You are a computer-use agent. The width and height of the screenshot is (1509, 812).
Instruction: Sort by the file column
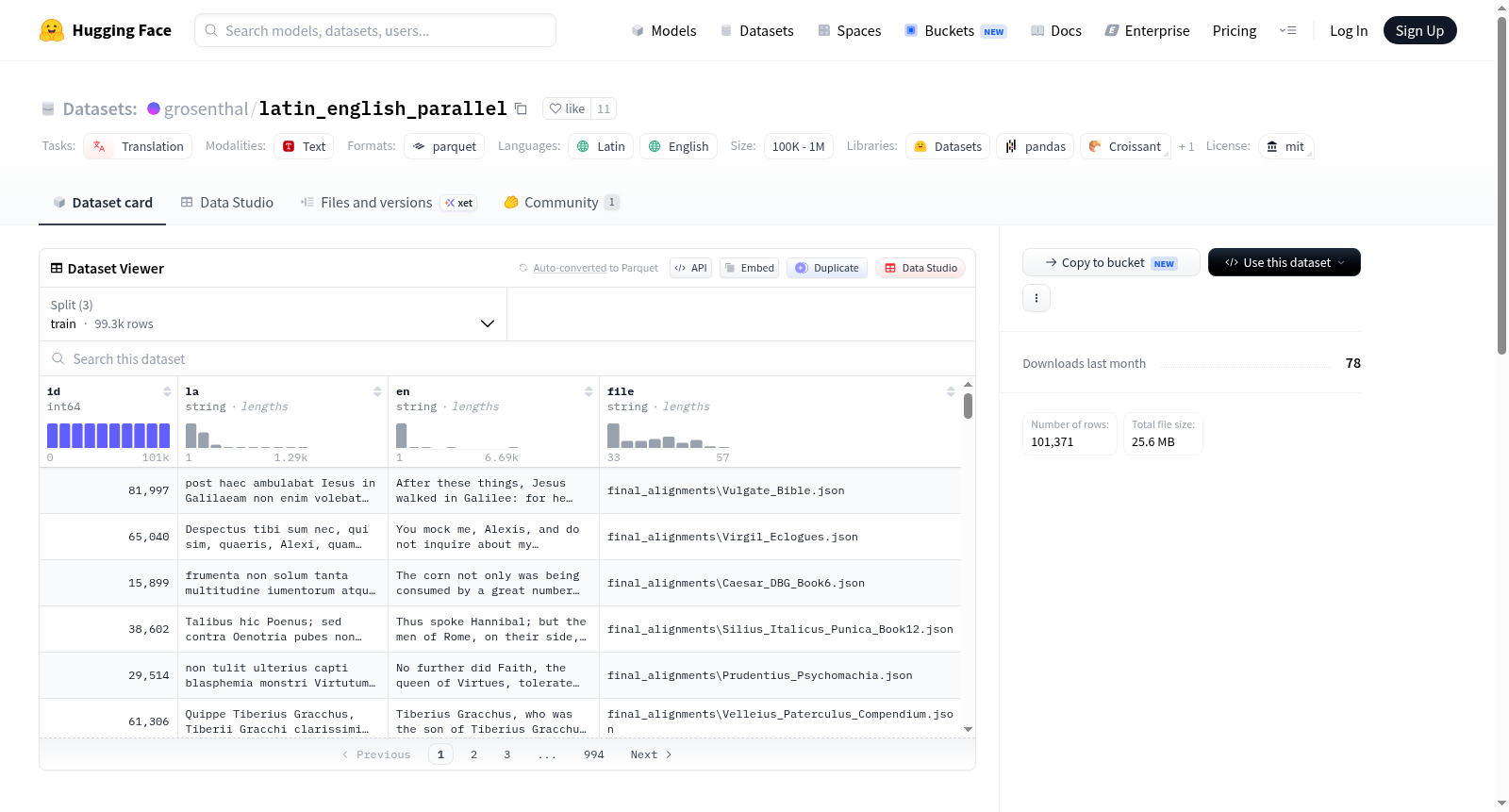pyautogui.click(x=951, y=391)
